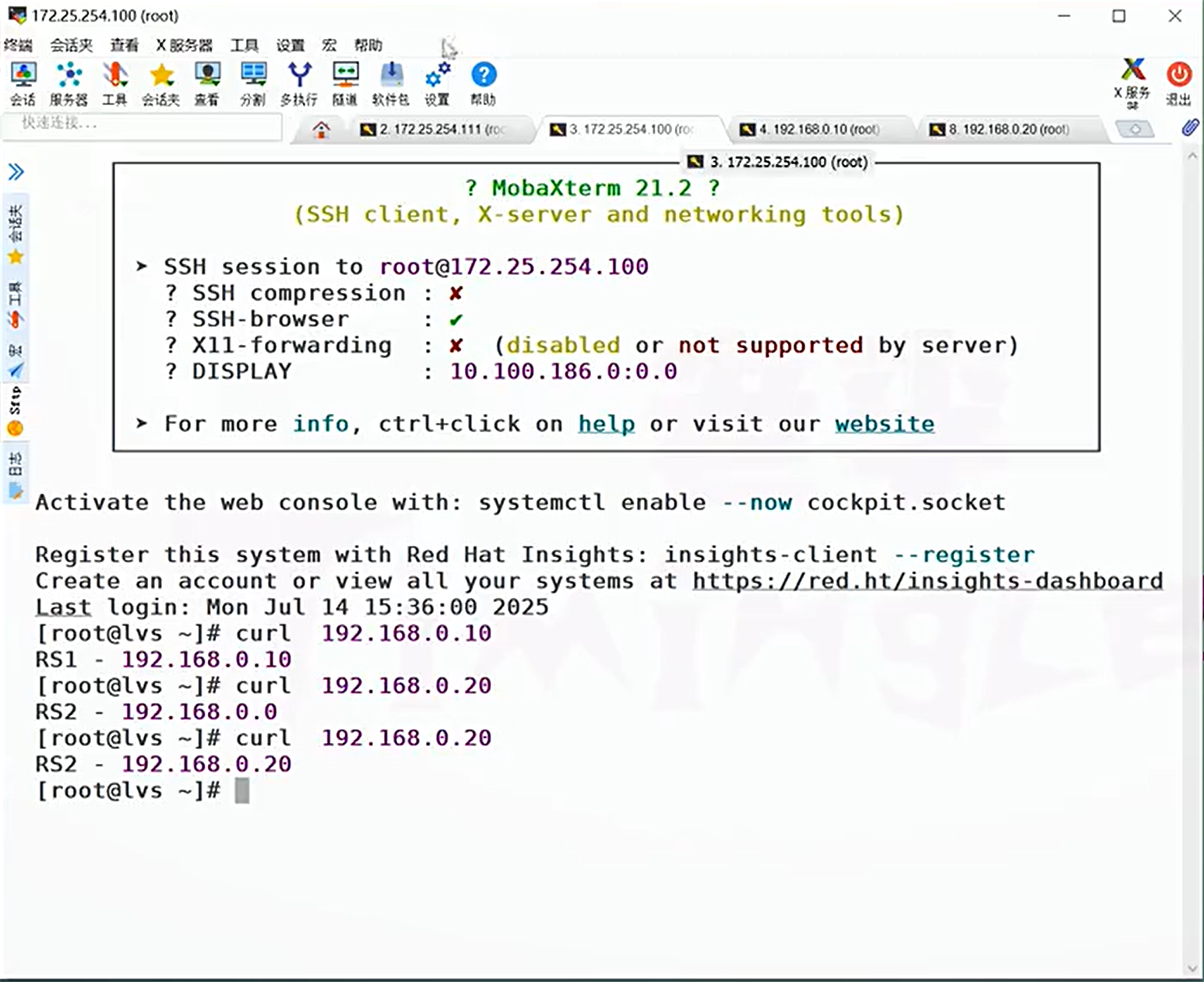Click the terminal scrollbar down arrow
The height and width of the screenshot is (982, 1204).
tap(1192, 969)
